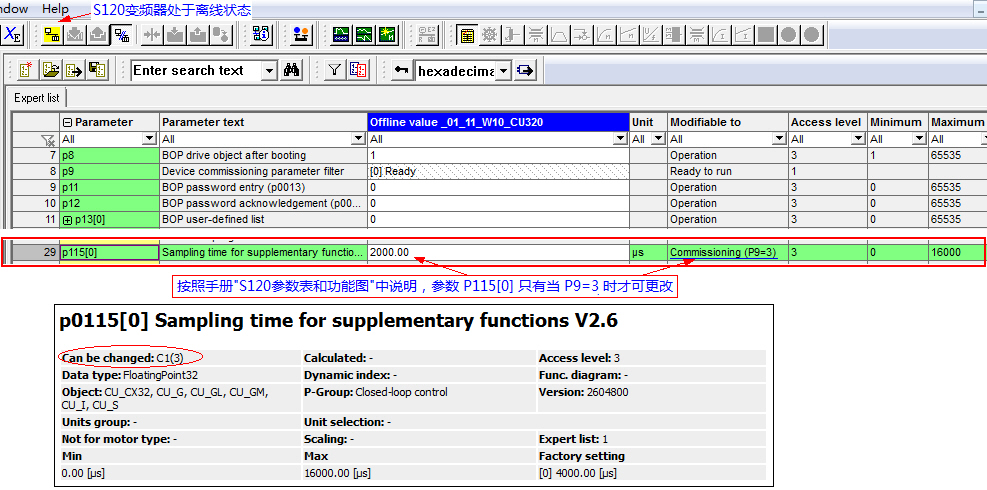Select the yellow expert list toolbar icon

(x=466, y=35)
